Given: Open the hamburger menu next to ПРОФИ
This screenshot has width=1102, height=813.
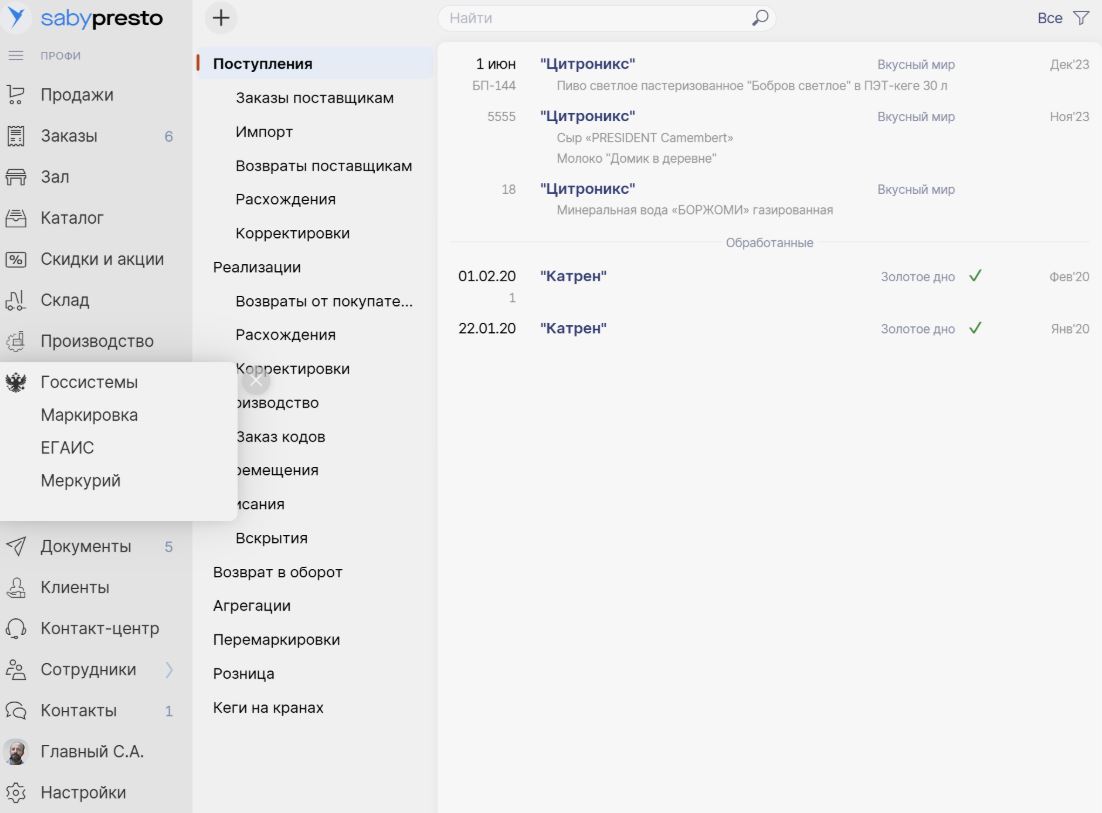Looking at the screenshot, I should (x=15, y=56).
